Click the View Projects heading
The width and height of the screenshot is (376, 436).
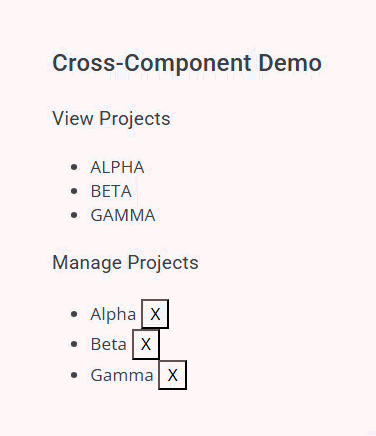[x=111, y=119]
